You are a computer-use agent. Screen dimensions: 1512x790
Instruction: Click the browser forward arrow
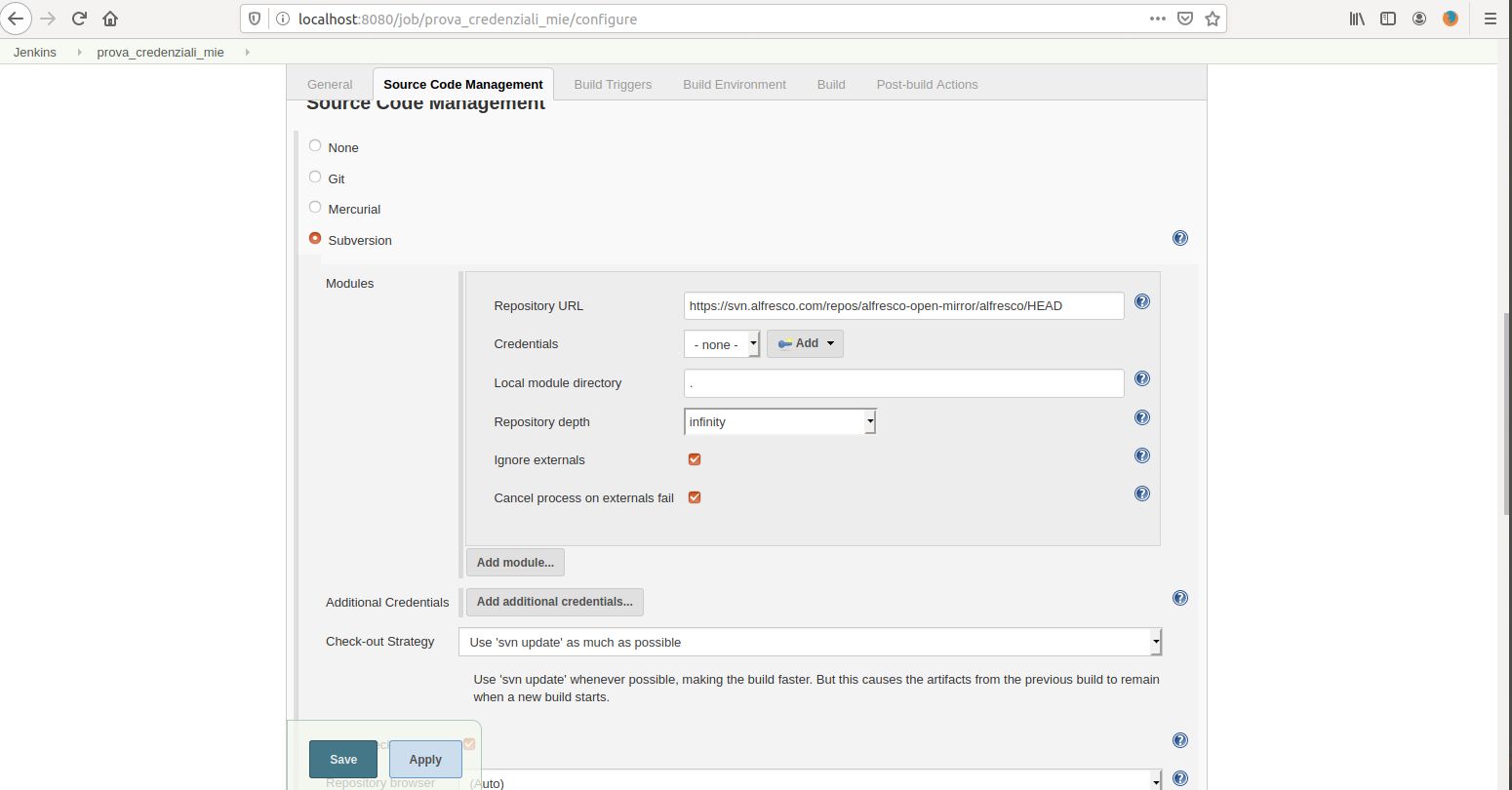pyautogui.click(x=48, y=19)
